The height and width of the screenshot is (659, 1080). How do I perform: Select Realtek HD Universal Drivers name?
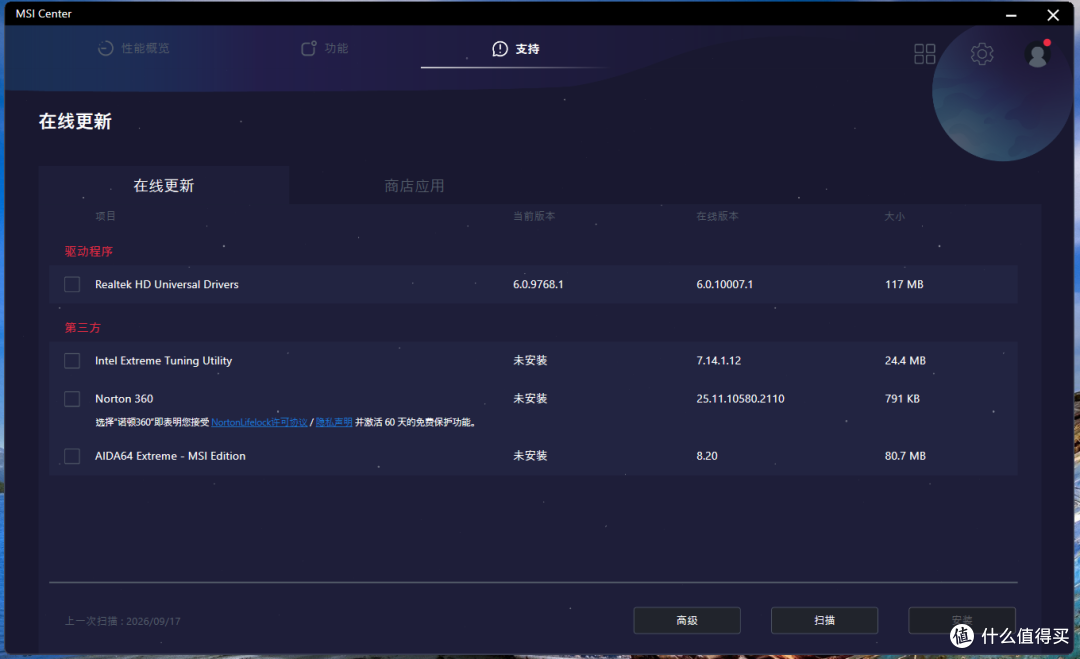tap(167, 284)
